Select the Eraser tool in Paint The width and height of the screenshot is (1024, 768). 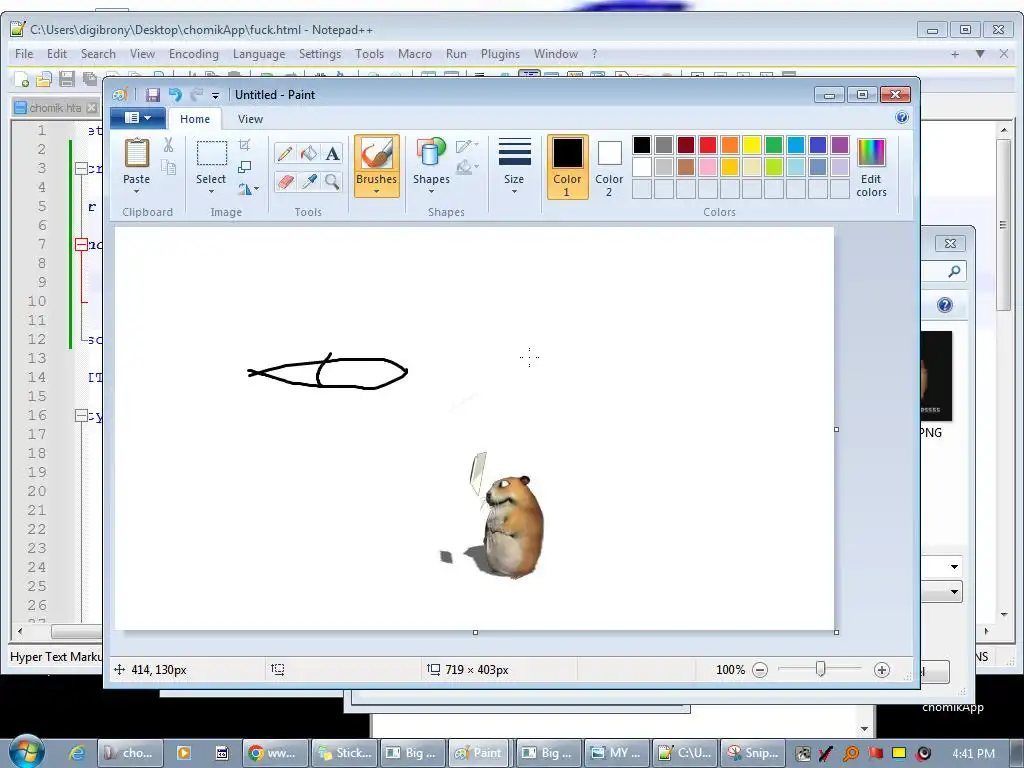pos(285,182)
